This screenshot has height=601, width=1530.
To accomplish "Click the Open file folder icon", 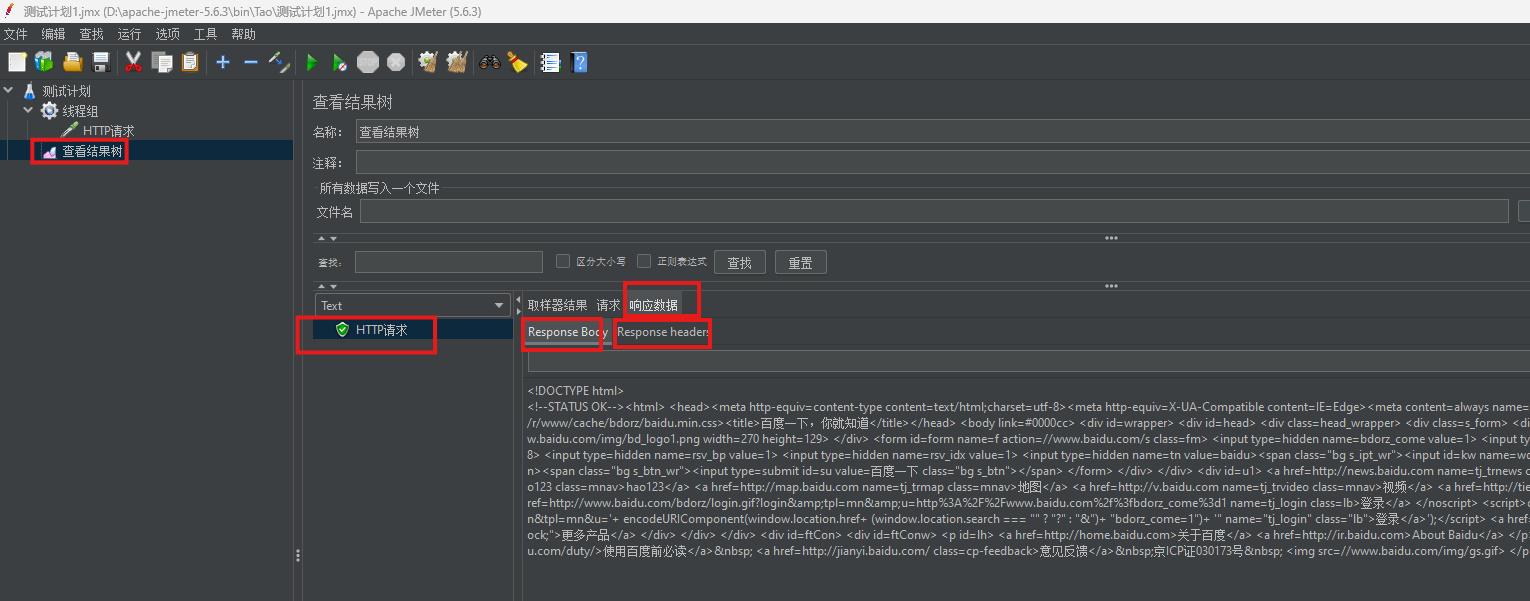I will [x=72, y=62].
